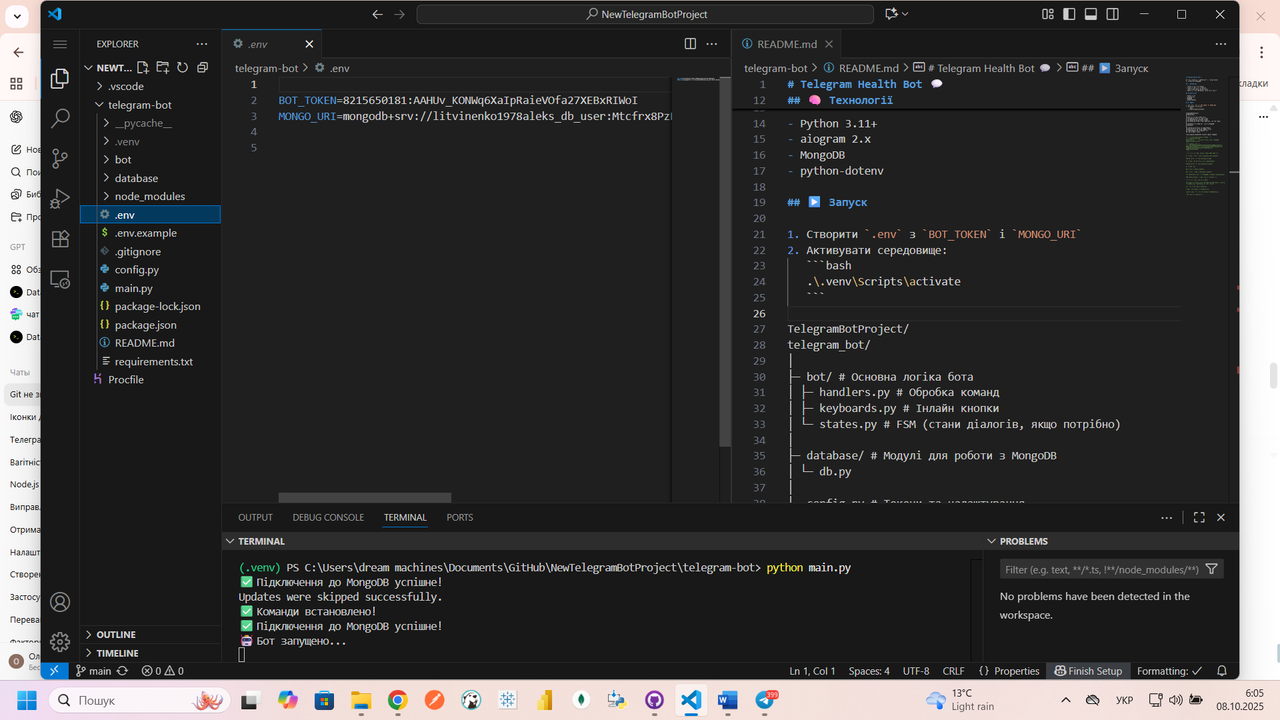Open the Source Control view
Image resolution: width=1280 pixels, height=720 pixels.
point(60,158)
